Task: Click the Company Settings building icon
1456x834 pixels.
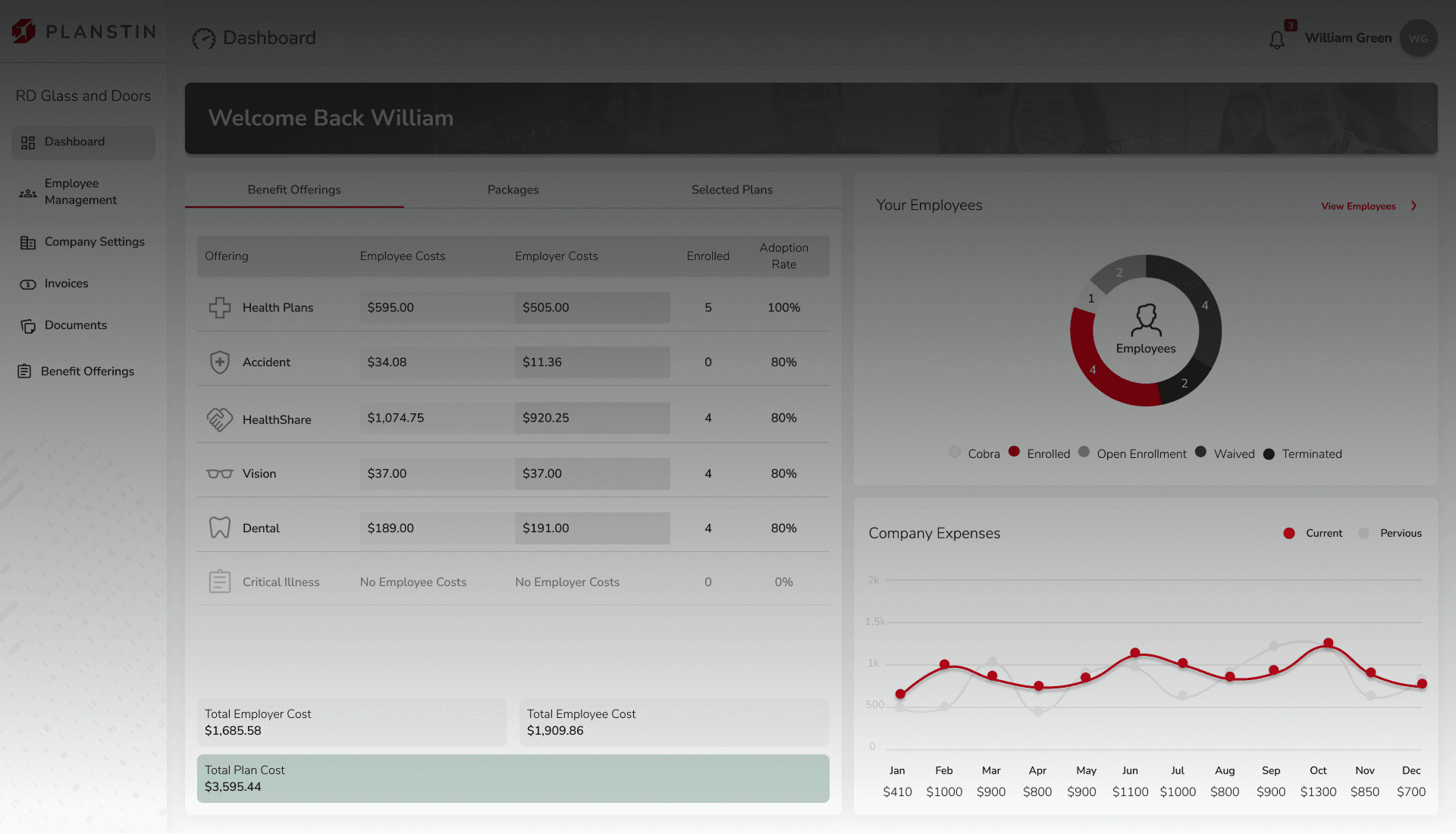Action: [x=28, y=243]
